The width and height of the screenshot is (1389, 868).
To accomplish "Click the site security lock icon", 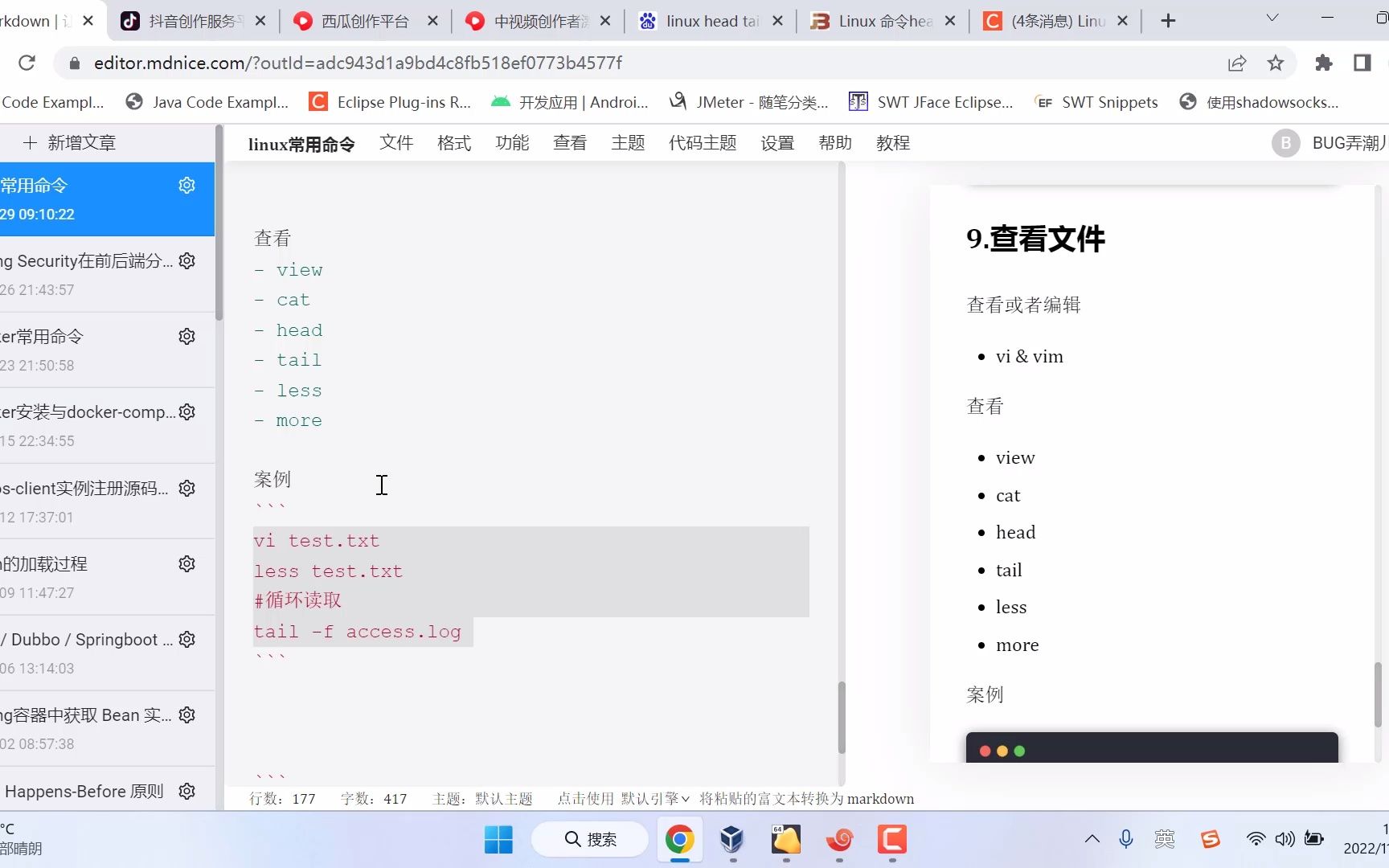I will 73,63.
